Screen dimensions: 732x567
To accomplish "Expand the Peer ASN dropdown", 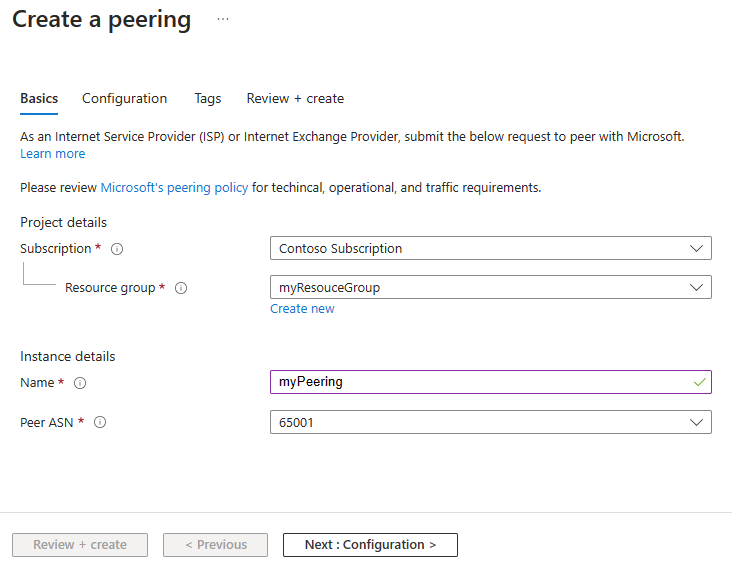I will click(491, 422).
